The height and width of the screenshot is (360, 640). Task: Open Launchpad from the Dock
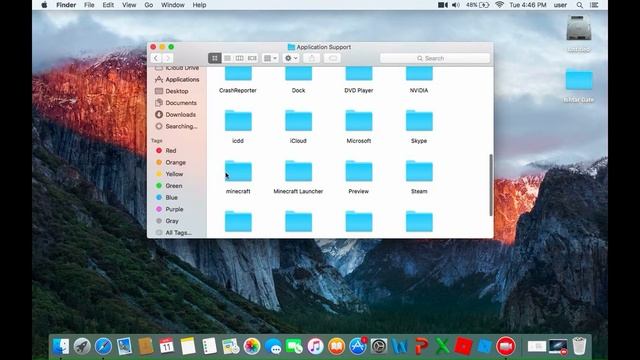pyautogui.click(x=82, y=346)
